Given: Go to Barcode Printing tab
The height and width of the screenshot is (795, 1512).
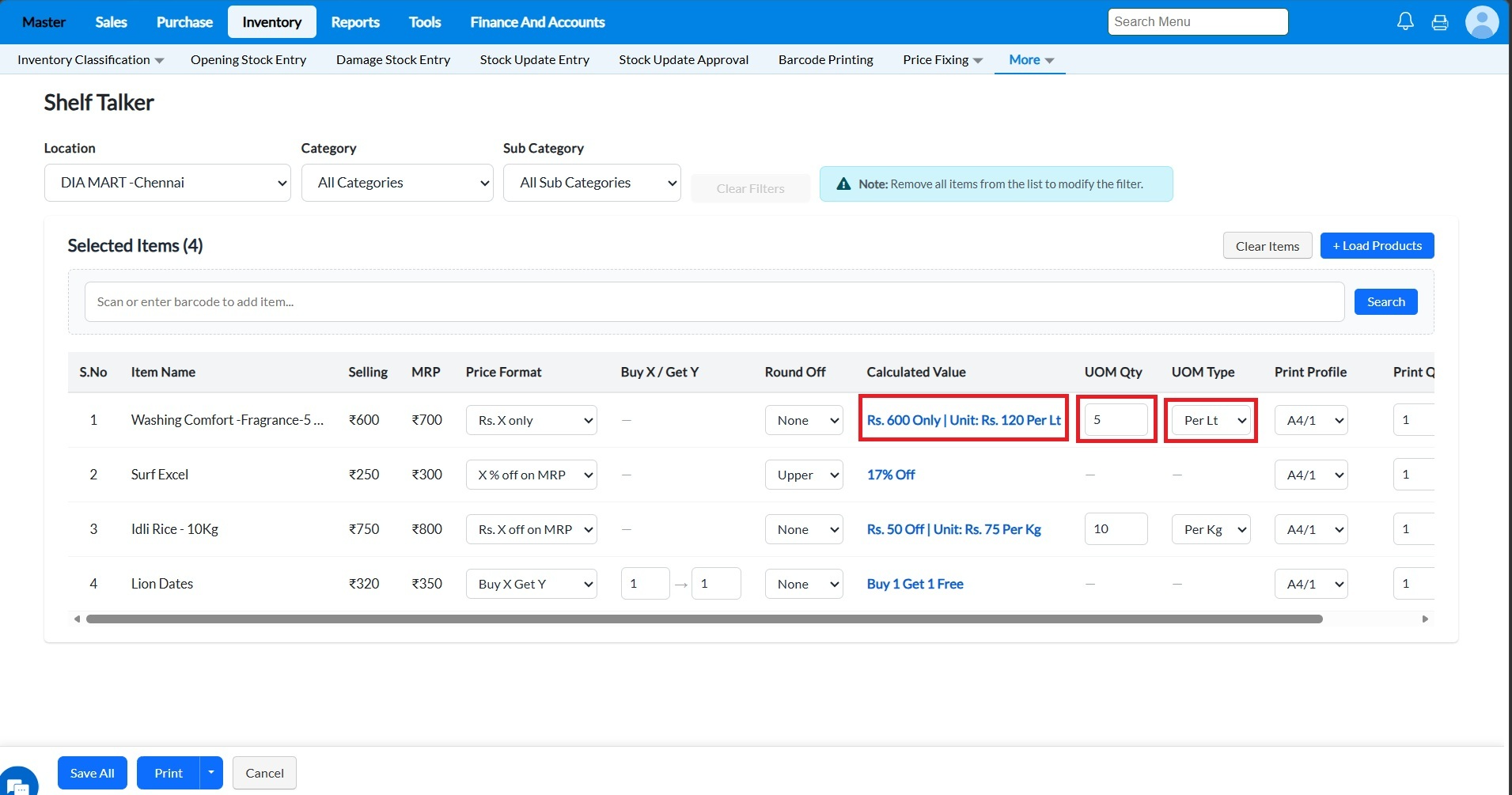Looking at the screenshot, I should pyautogui.click(x=825, y=60).
